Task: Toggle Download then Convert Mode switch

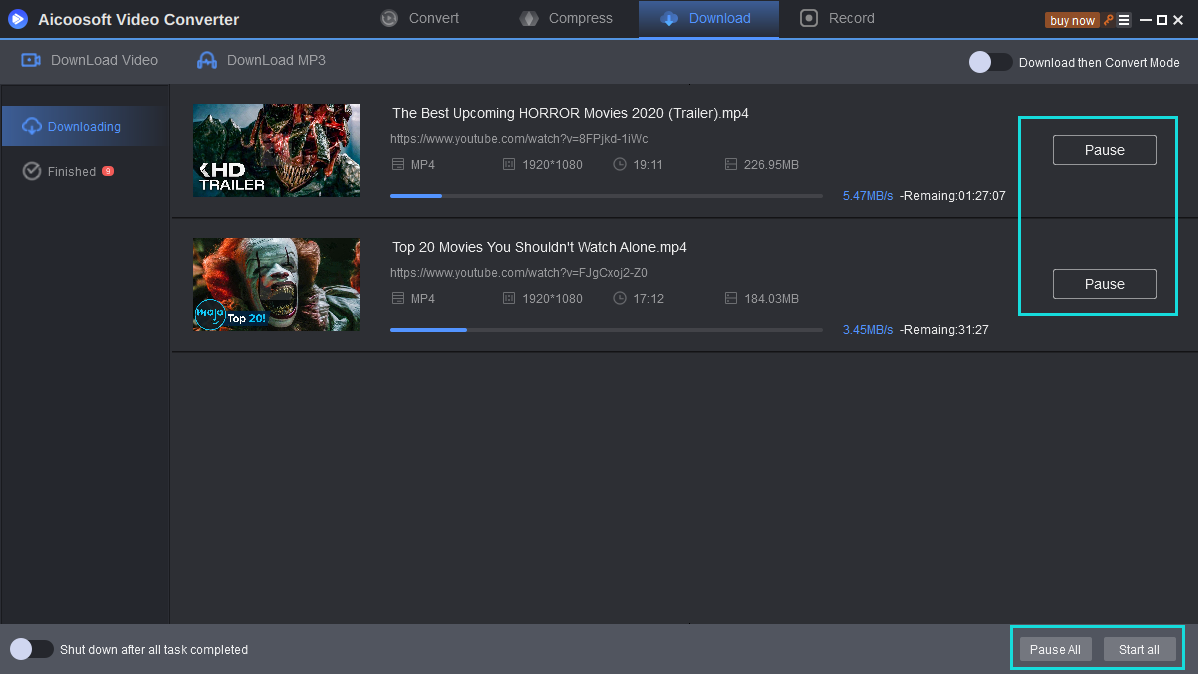Action: tap(990, 62)
